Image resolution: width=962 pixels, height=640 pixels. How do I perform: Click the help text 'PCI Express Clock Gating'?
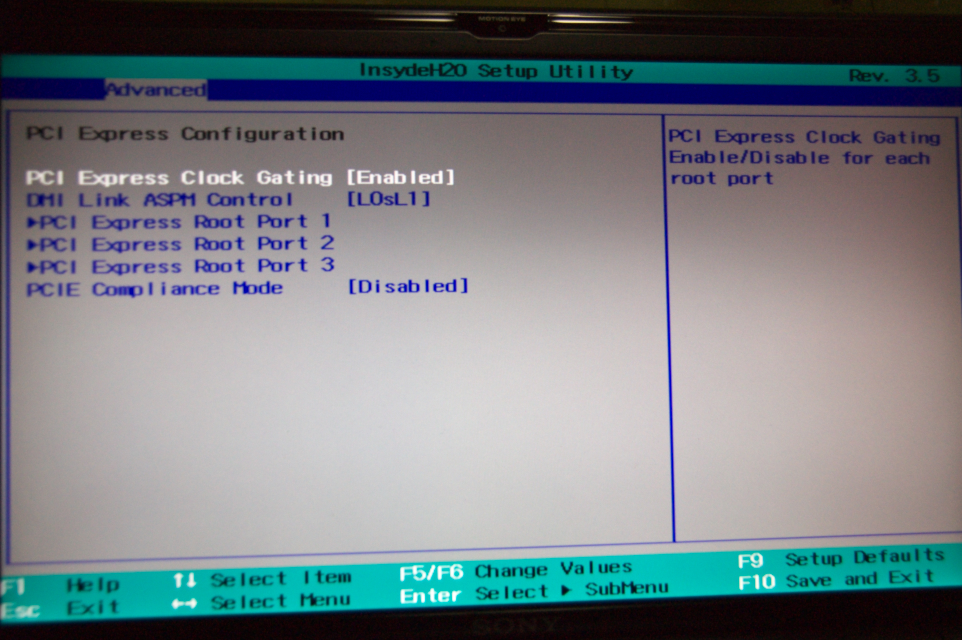[x=804, y=137]
